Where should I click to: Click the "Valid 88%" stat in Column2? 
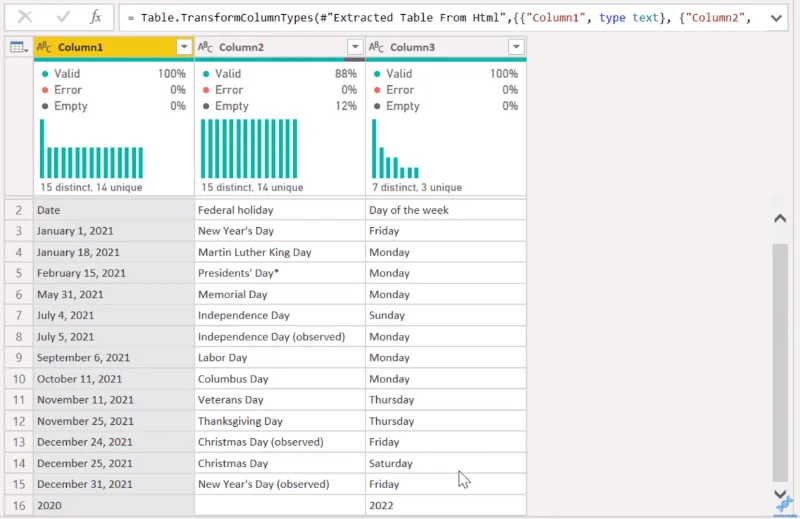click(280, 73)
